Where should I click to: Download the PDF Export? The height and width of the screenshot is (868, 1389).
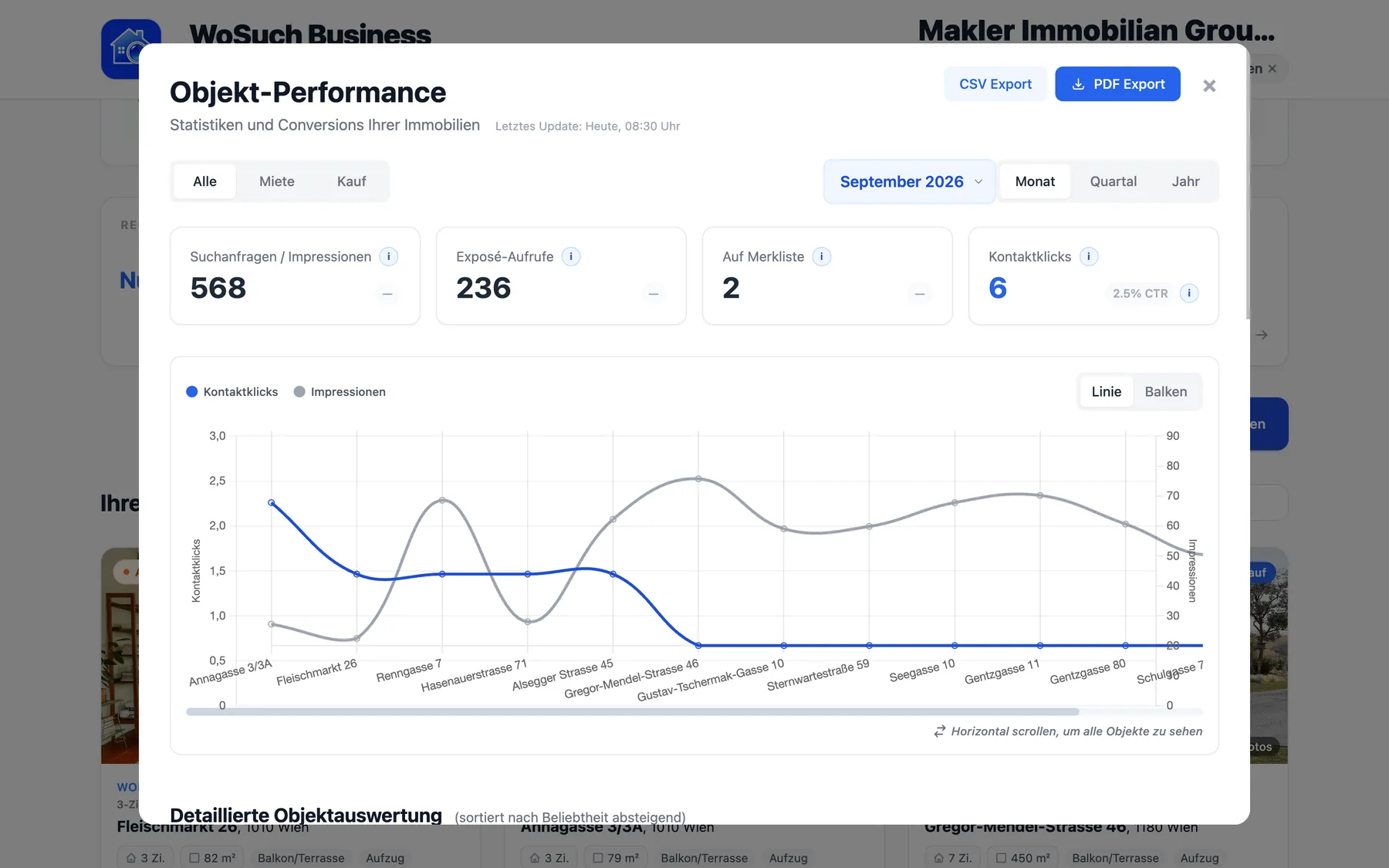click(x=1117, y=84)
